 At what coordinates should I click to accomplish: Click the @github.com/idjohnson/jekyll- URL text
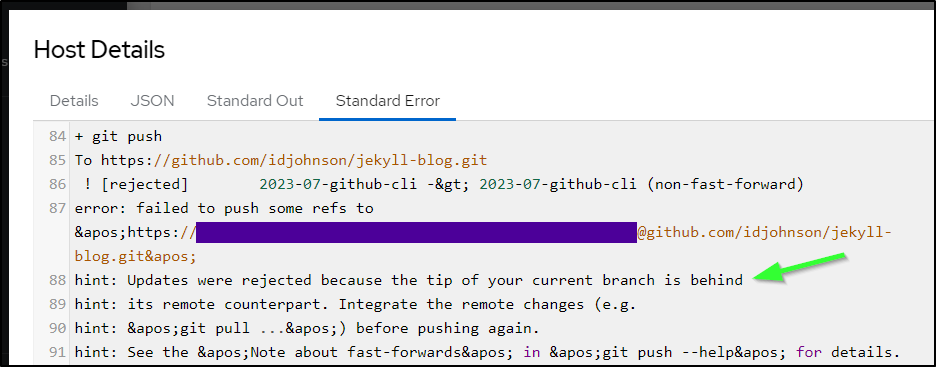tap(765, 232)
